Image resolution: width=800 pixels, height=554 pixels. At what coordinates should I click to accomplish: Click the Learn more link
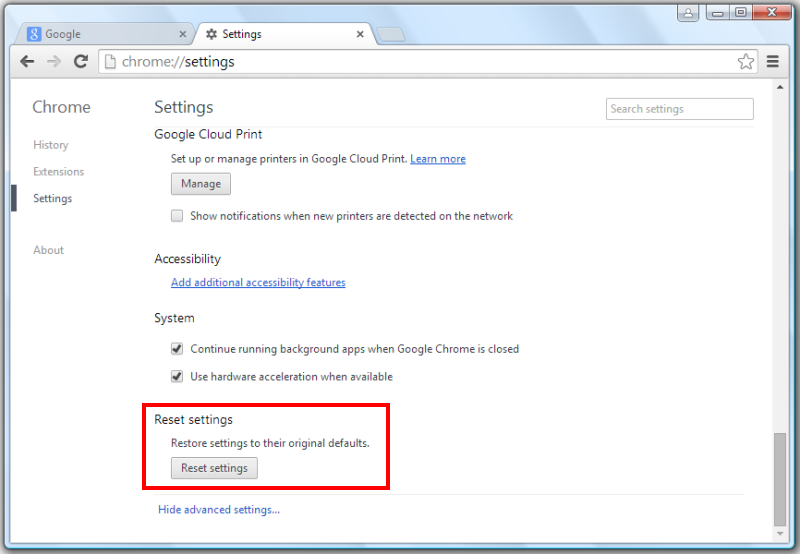point(438,159)
